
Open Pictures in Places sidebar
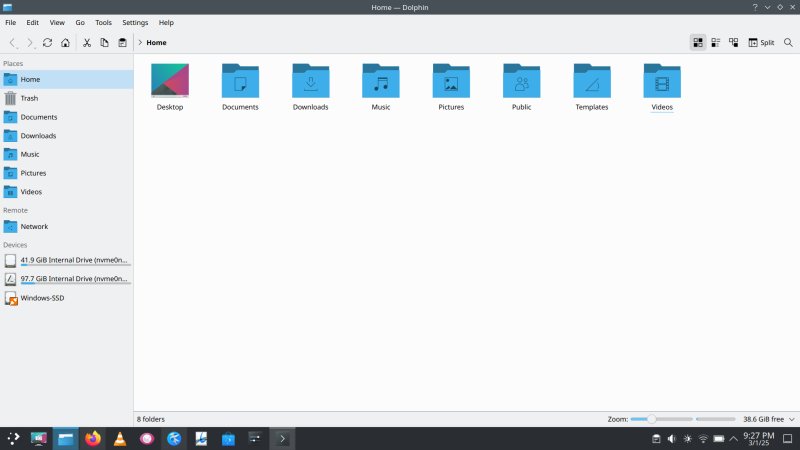[x=66, y=173]
